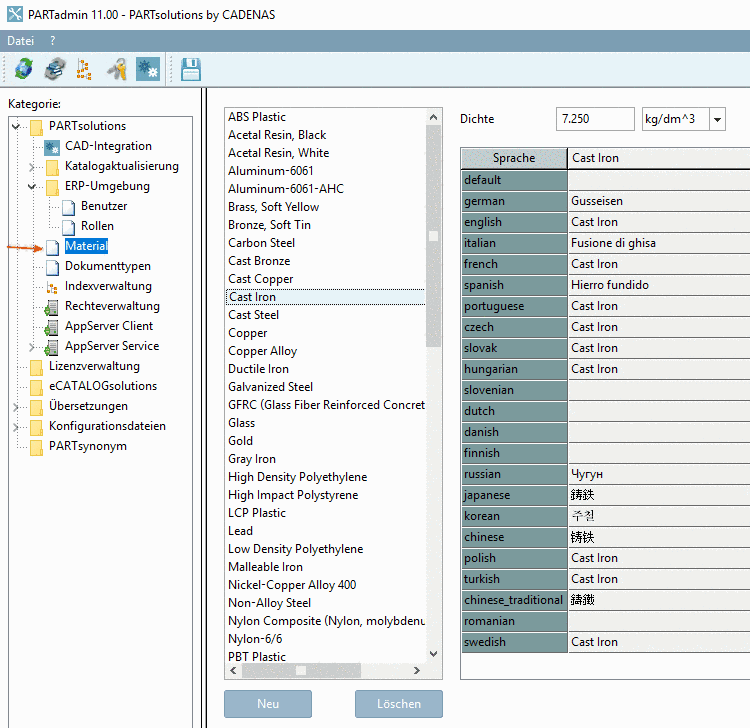Click the refresh globe toolbar icon
Screen dimensions: 750x728
[22, 69]
